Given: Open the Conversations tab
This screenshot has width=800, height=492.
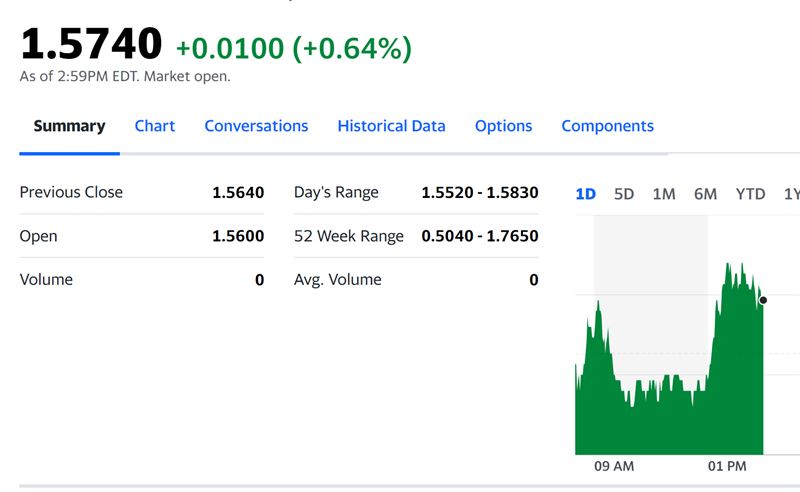Looking at the screenshot, I should (x=256, y=126).
